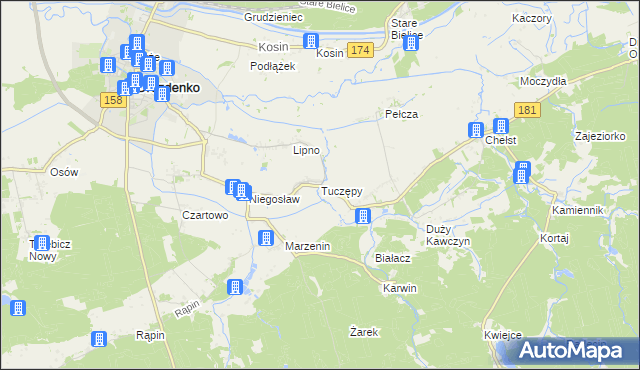
Task: Click the Osów village label
Action: point(64,172)
